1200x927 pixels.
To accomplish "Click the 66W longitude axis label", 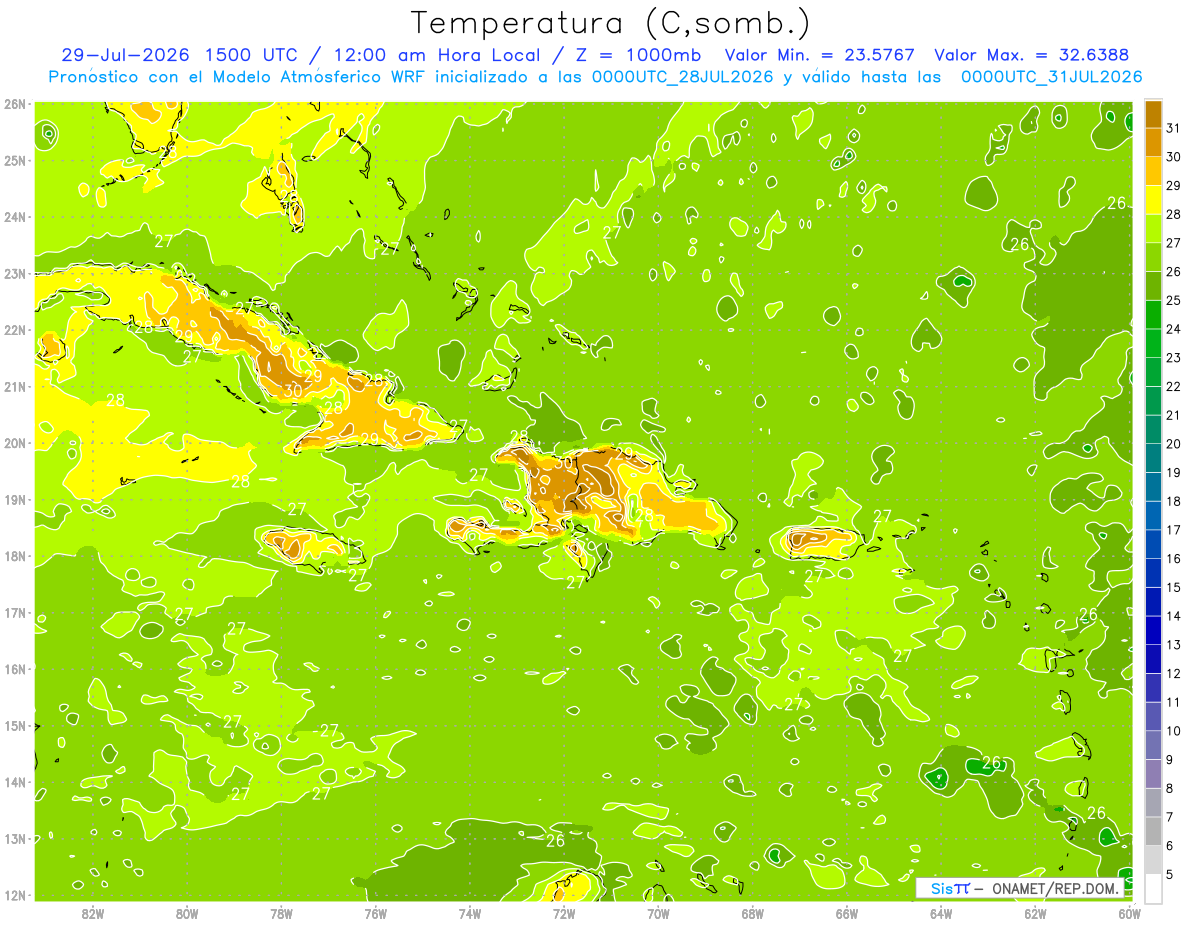I will coord(847,912).
